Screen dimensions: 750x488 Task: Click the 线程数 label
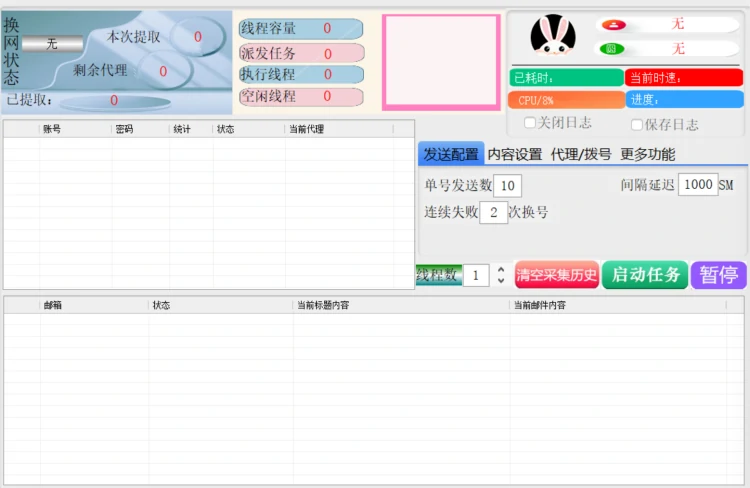(x=438, y=275)
